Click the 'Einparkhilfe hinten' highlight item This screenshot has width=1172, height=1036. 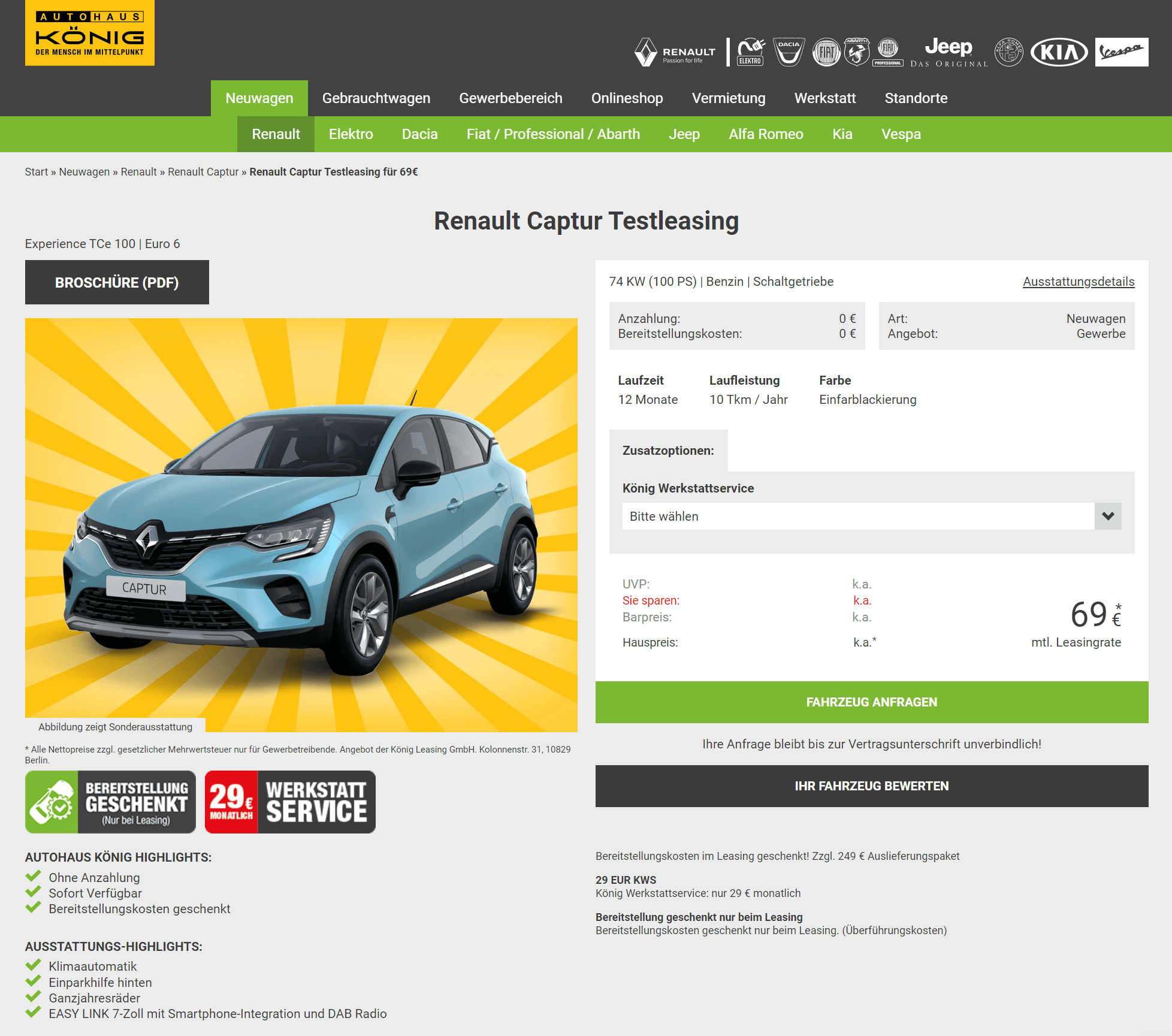click(101, 983)
